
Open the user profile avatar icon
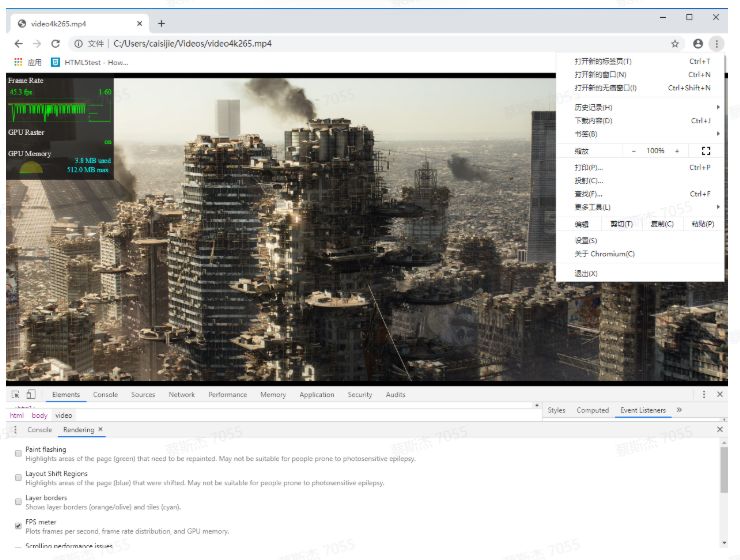698,44
